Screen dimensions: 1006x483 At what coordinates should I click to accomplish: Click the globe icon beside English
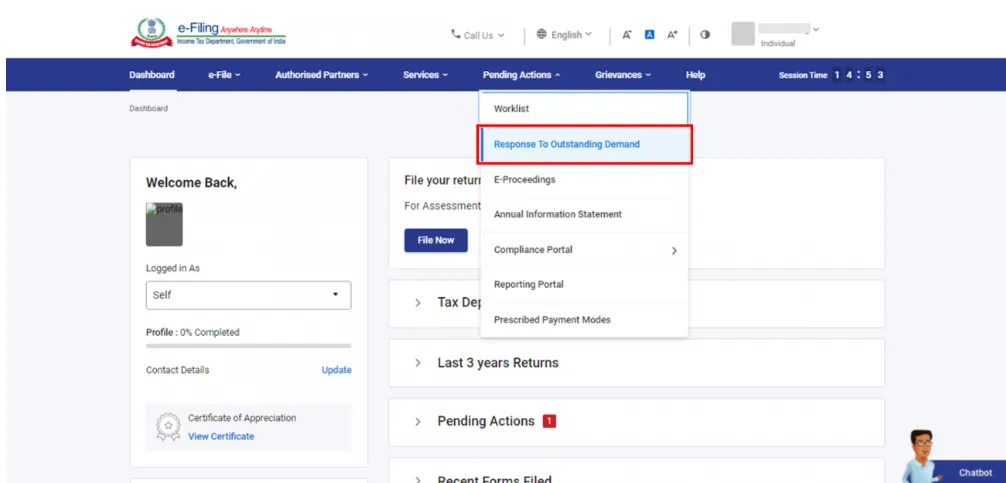coord(541,34)
